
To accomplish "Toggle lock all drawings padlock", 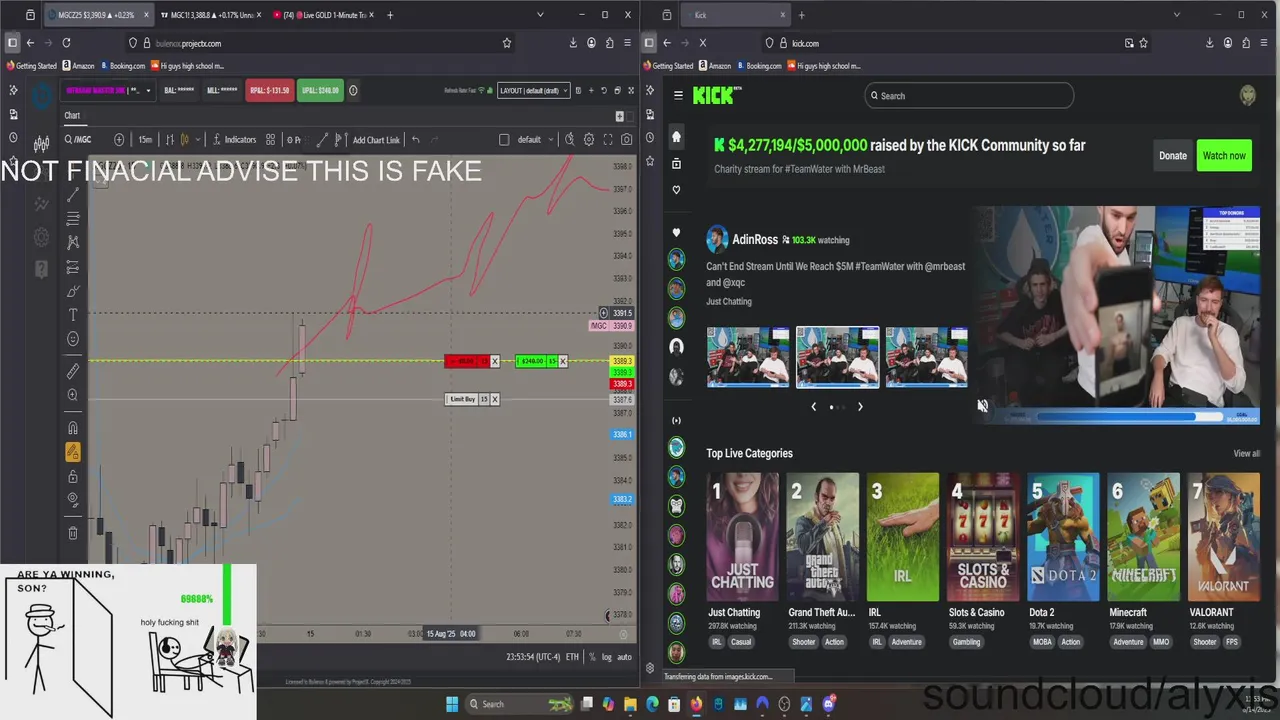I will point(73,477).
